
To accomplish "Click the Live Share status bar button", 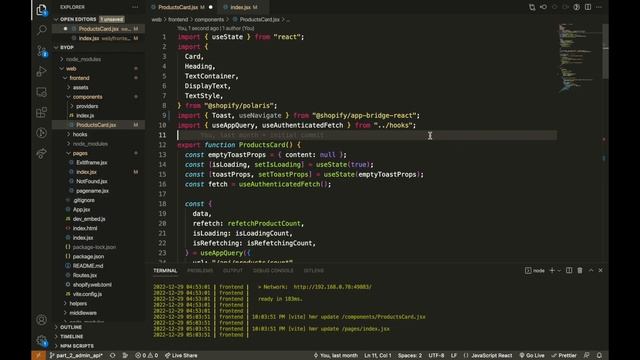I will (181, 356).
